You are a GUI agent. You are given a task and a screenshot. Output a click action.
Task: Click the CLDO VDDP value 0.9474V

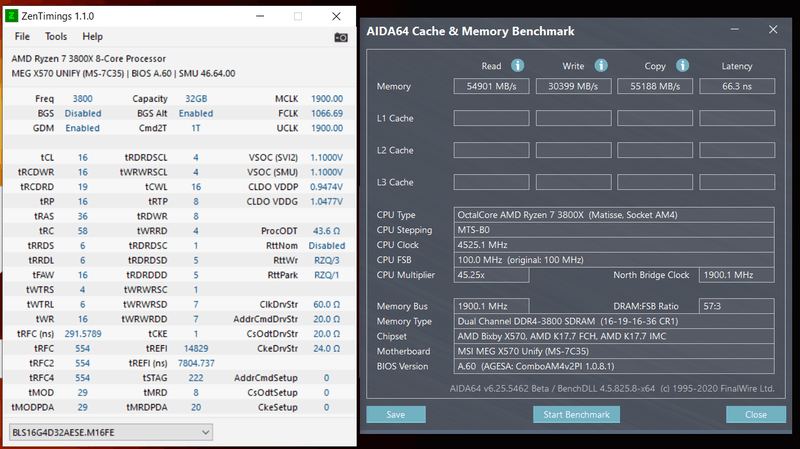pyautogui.click(x=327, y=187)
